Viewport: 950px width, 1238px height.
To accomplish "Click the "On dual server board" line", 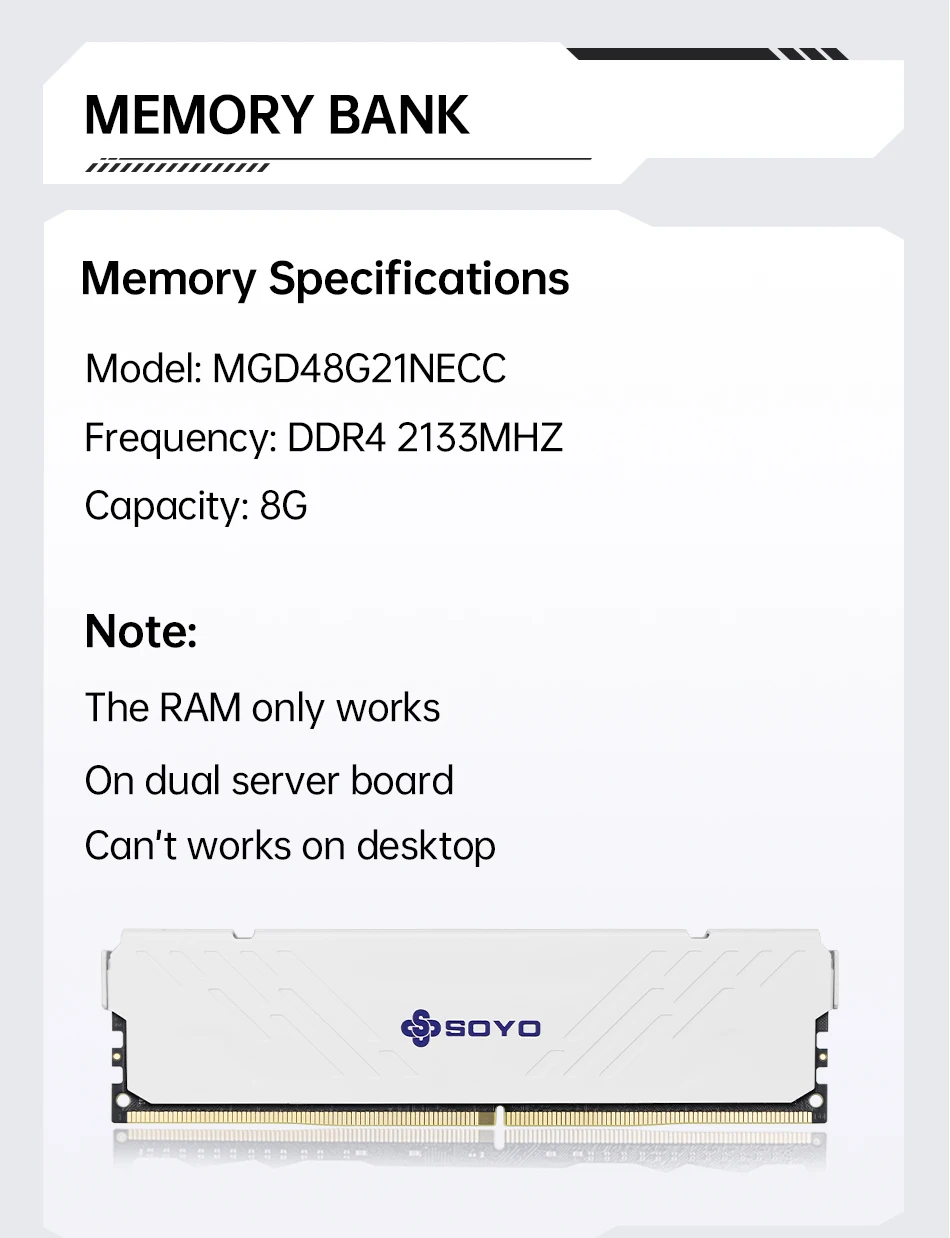I will (269, 781).
